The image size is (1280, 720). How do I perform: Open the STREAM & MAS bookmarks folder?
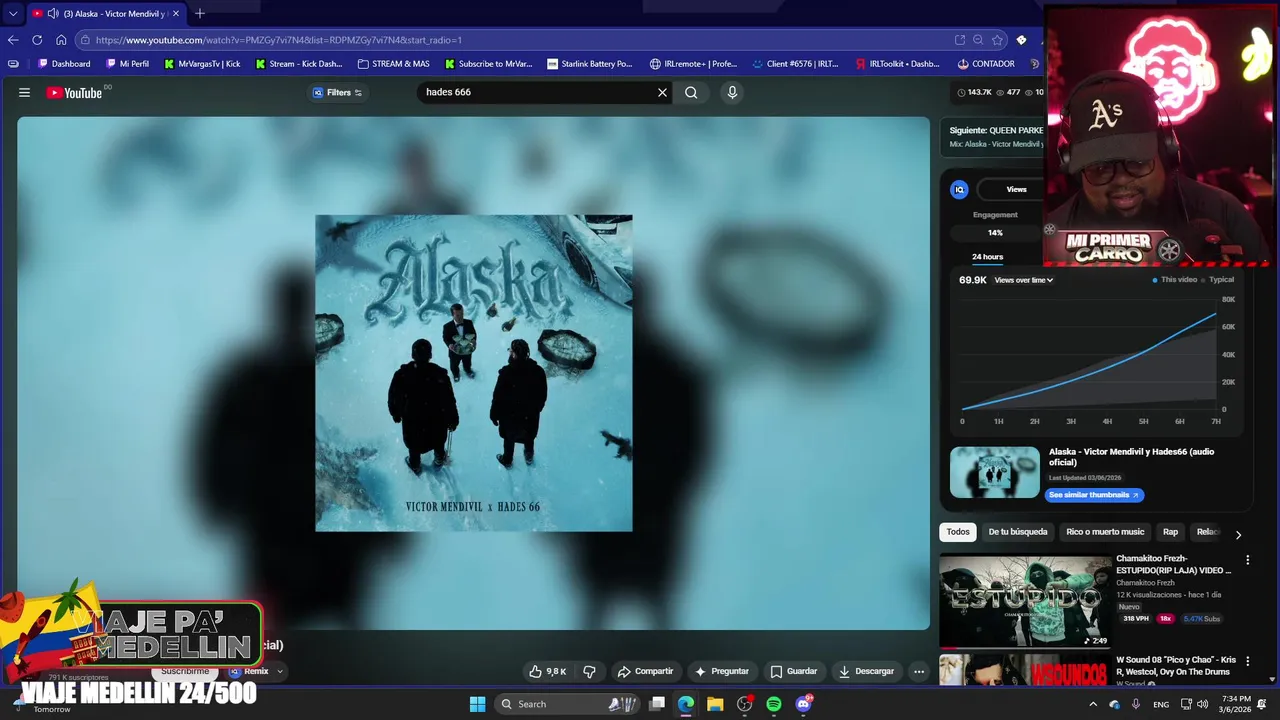pos(393,64)
